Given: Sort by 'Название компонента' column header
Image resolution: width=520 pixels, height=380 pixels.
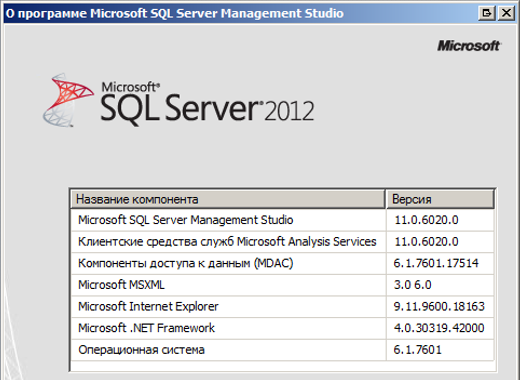Looking at the screenshot, I should [228, 199].
